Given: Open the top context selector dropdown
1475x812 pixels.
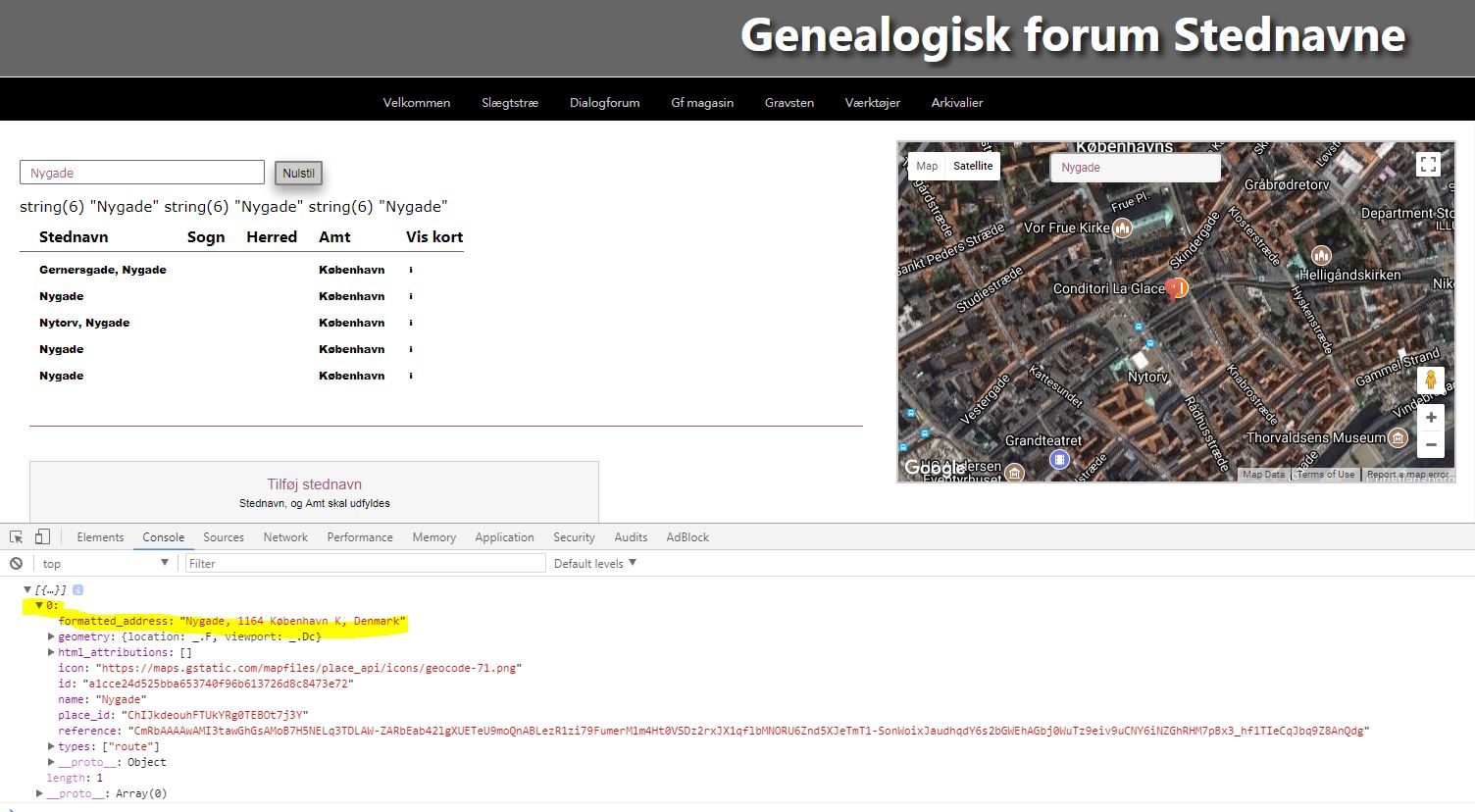Looking at the screenshot, I should tap(104, 563).
